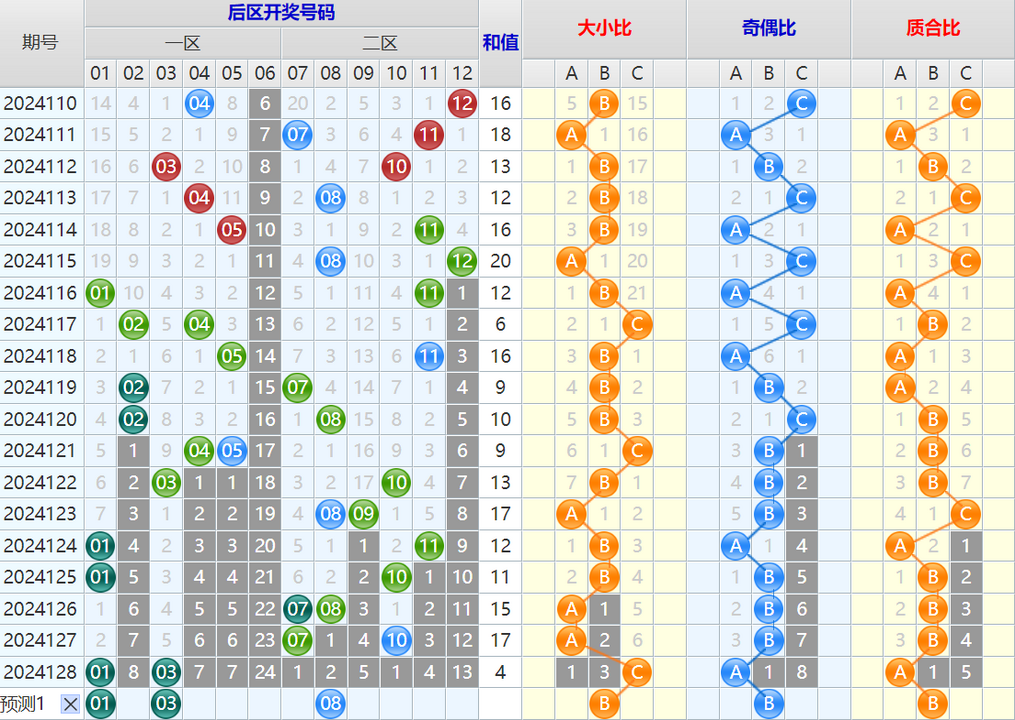Click green ball 02 in row 2024117

coord(133,324)
